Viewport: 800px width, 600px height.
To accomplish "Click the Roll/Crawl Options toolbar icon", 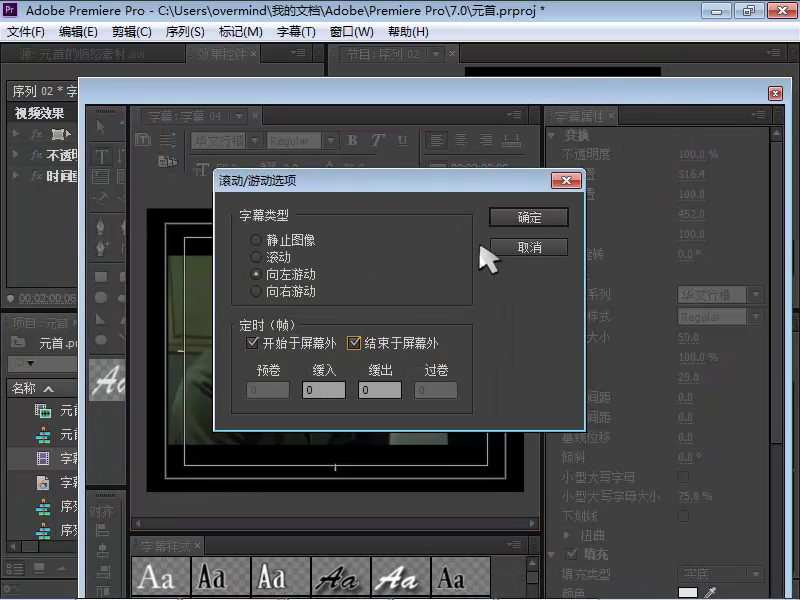I will pyautogui.click(x=168, y=139).
